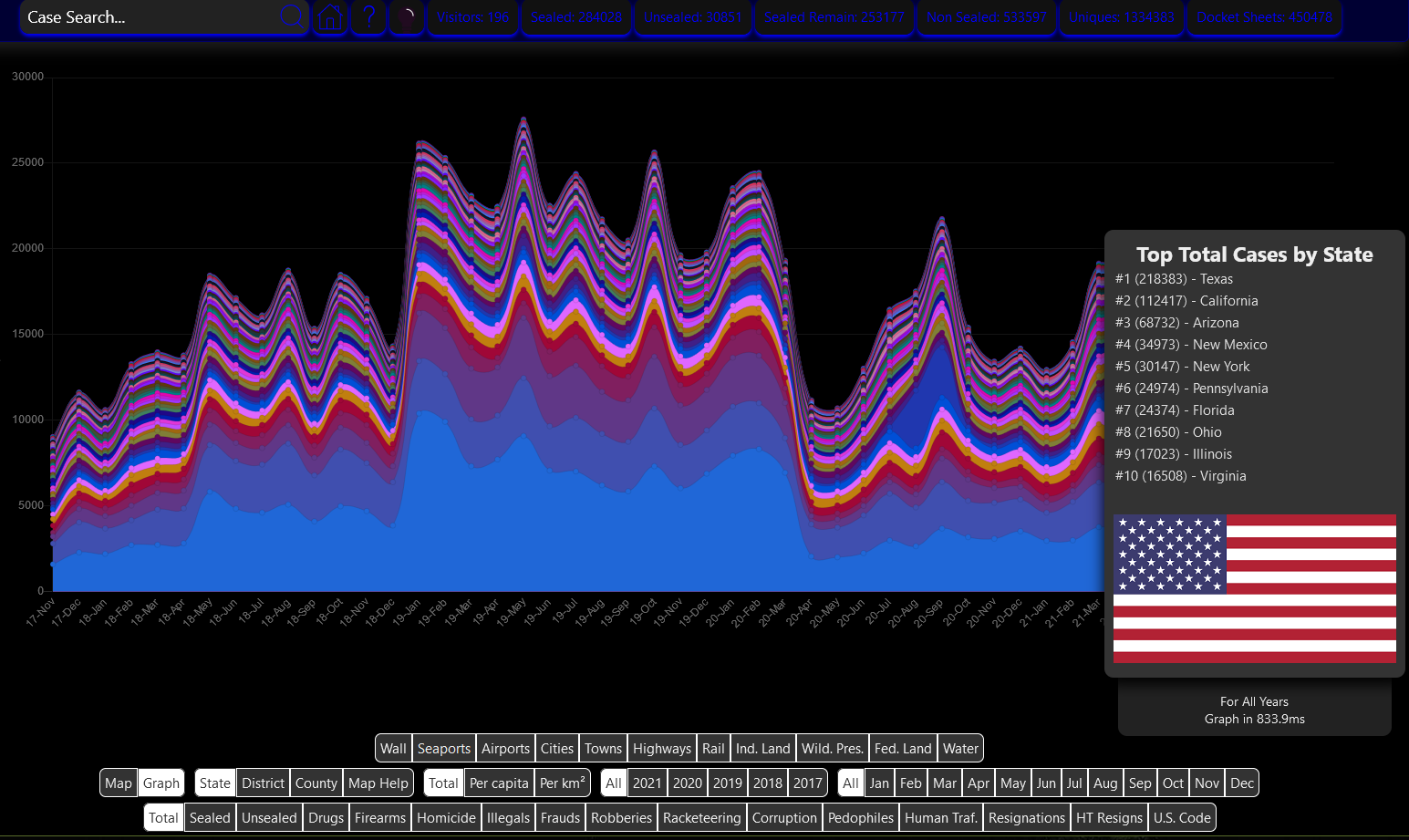Viewport: 1409px width, 840px height.
Task: Filter by month Jan
Action: point(879,783)
